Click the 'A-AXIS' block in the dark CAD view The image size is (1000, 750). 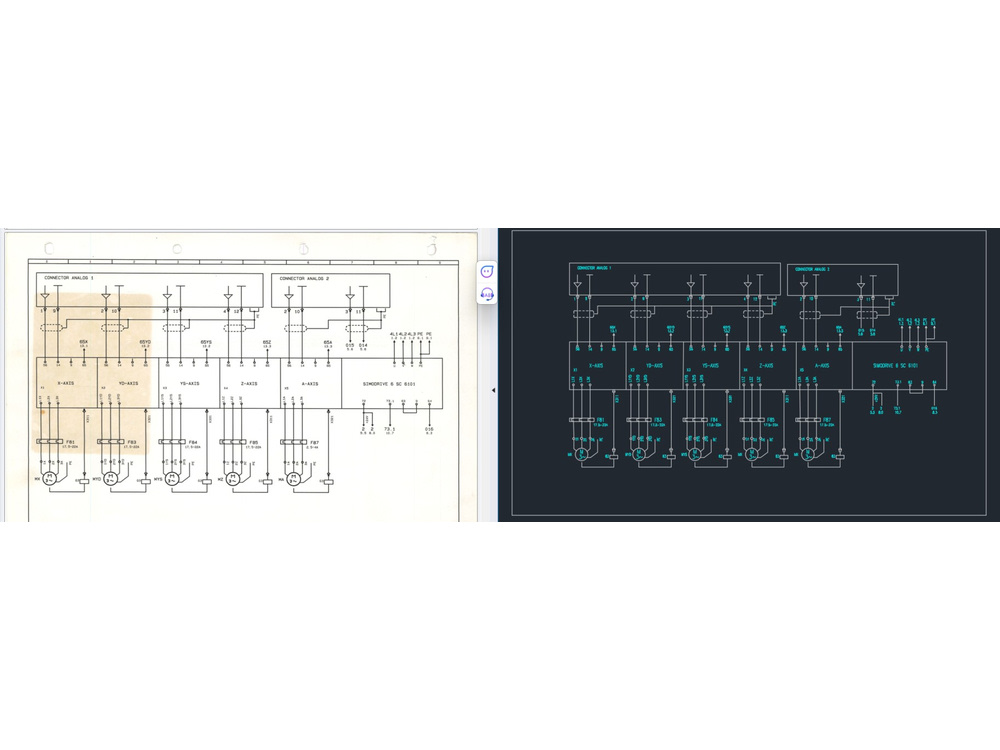823,366
